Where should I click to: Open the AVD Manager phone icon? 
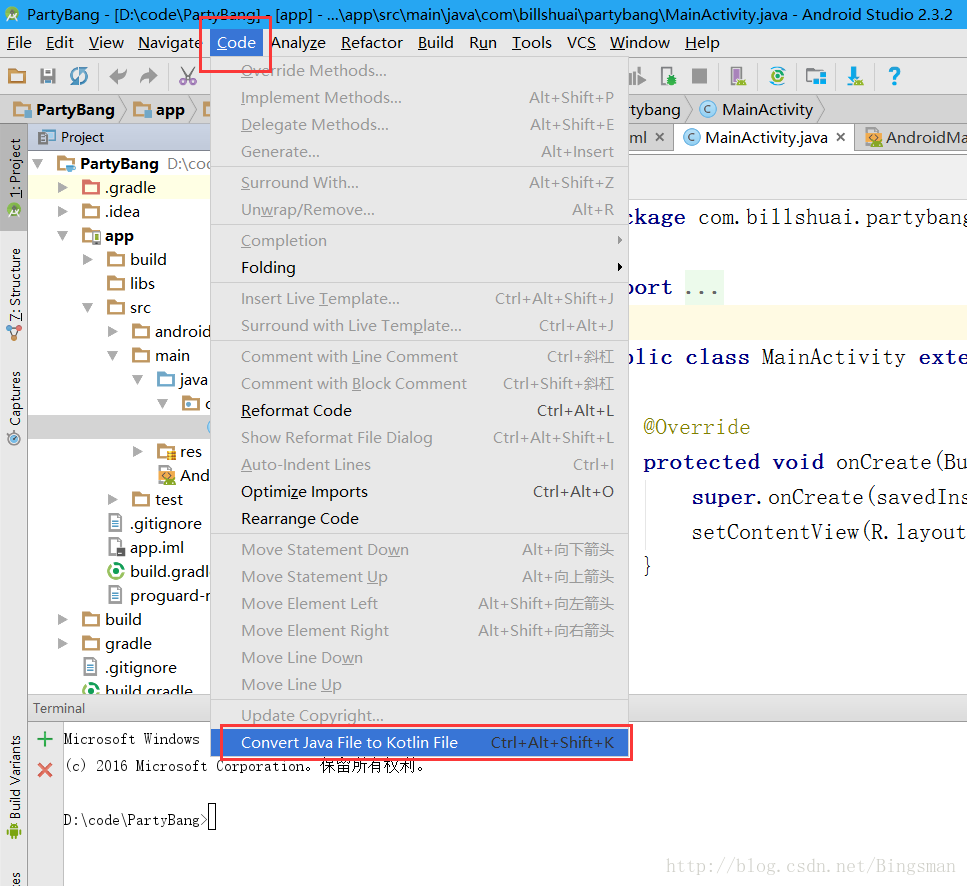[x=738, y=76]
